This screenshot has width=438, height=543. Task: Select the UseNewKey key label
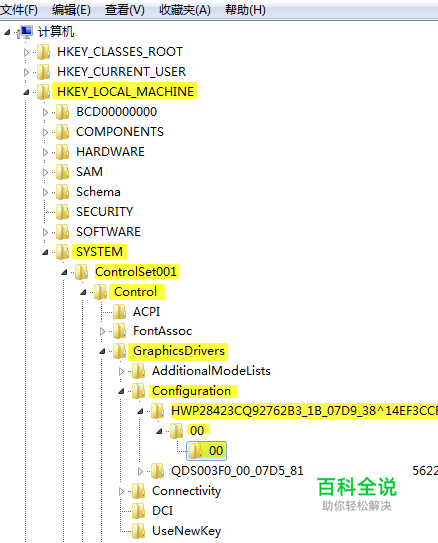[187, 531]
